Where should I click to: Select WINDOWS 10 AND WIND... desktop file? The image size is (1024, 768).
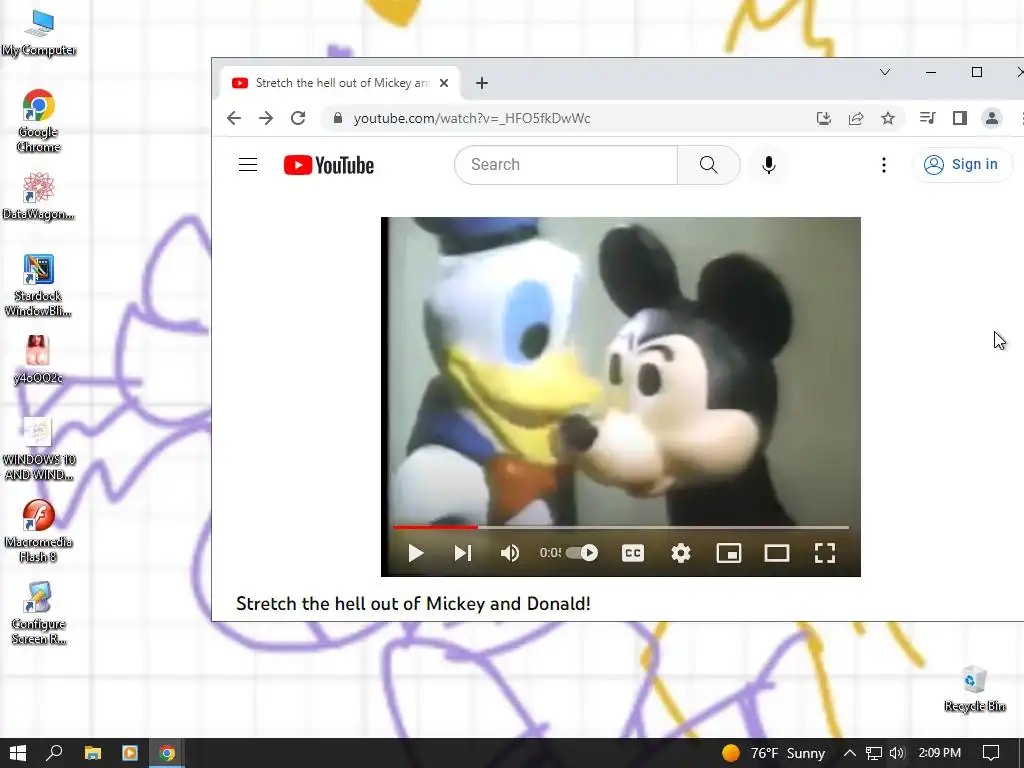(x=39, y=449)
